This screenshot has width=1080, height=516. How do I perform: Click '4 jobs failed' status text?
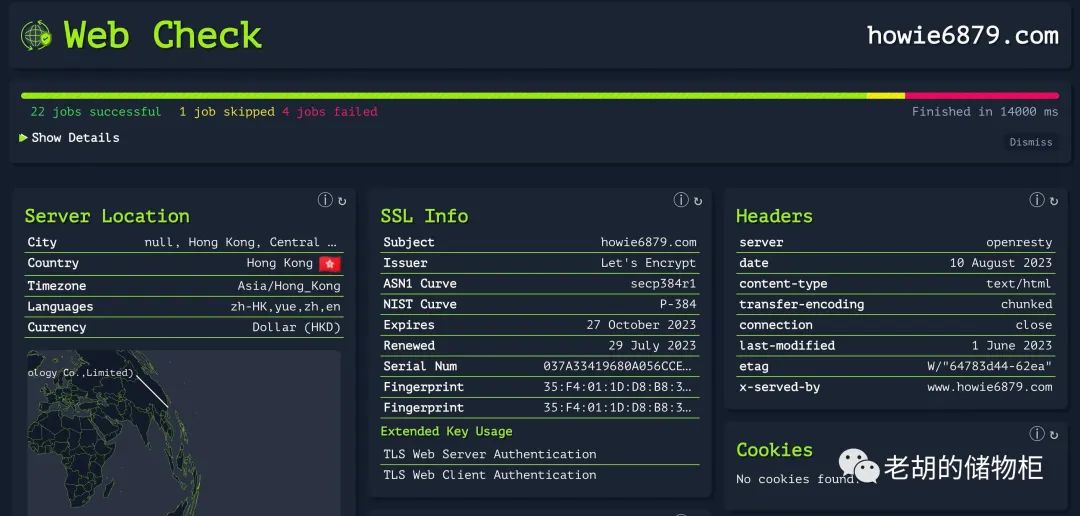(330, 112)
